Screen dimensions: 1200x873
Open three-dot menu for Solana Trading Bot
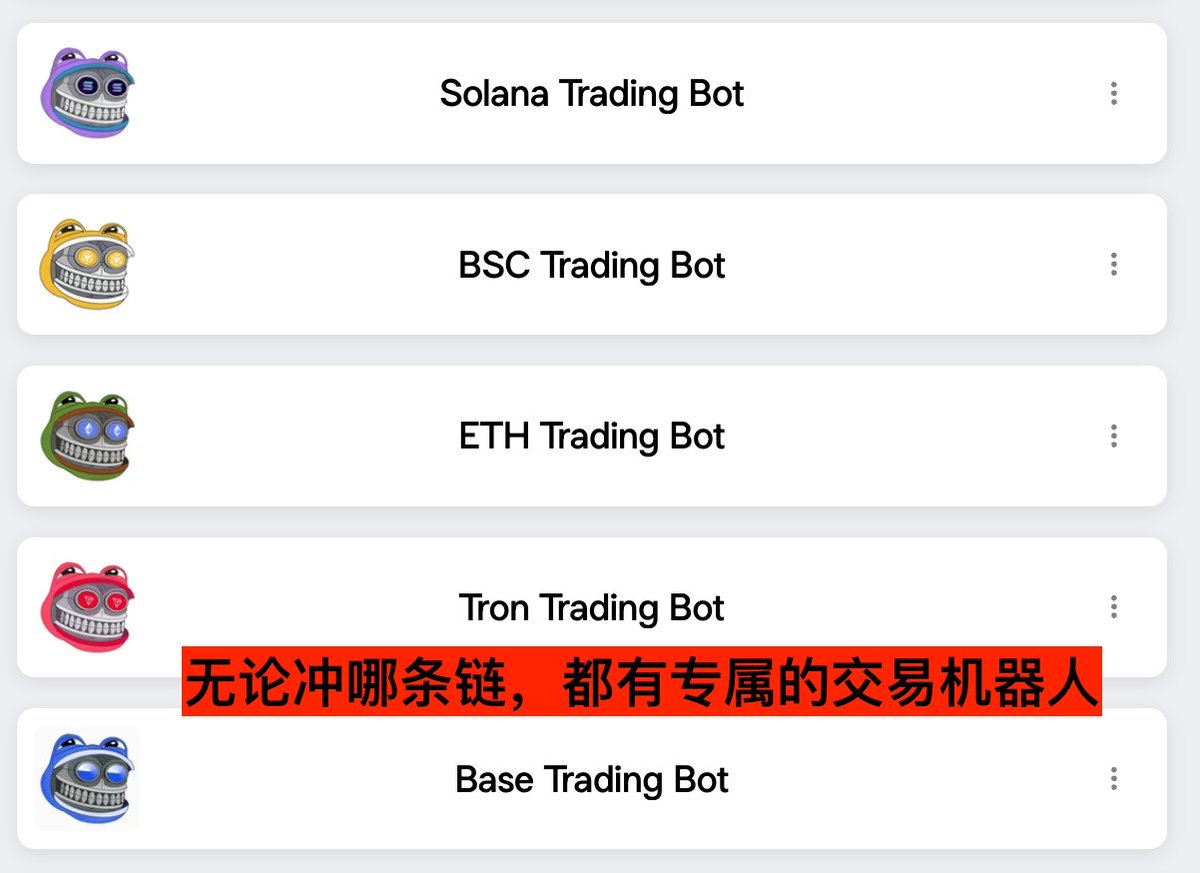click(1113, 94)
